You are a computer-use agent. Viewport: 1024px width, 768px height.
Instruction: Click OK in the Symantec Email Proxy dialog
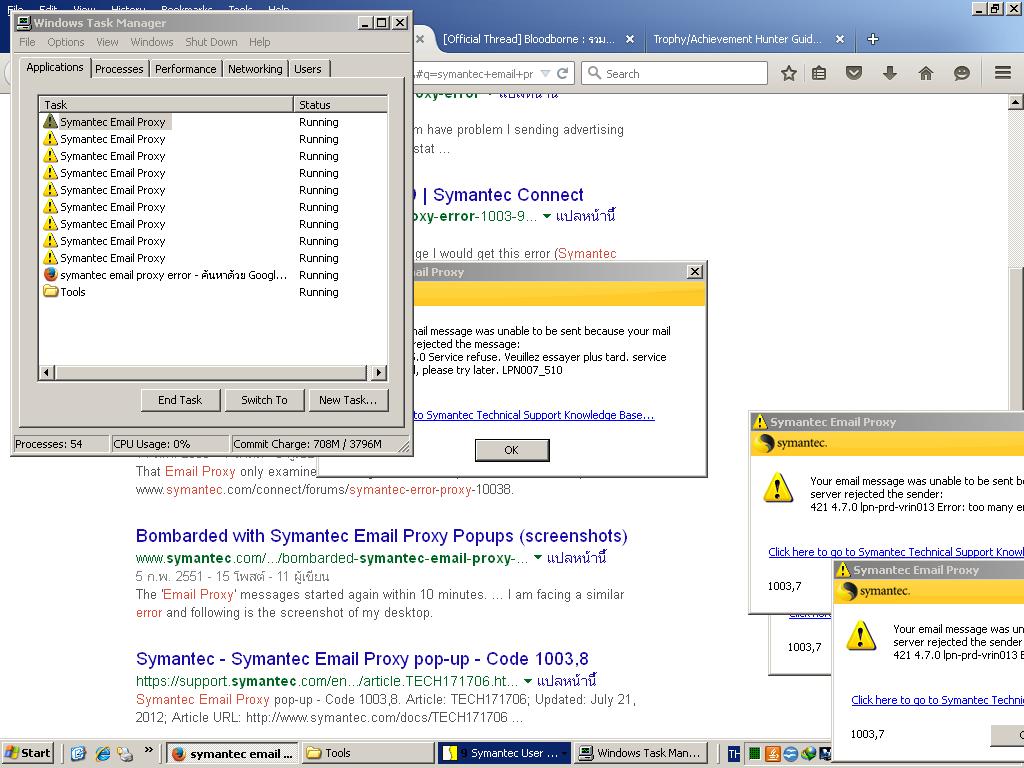[x=511, y=450]
